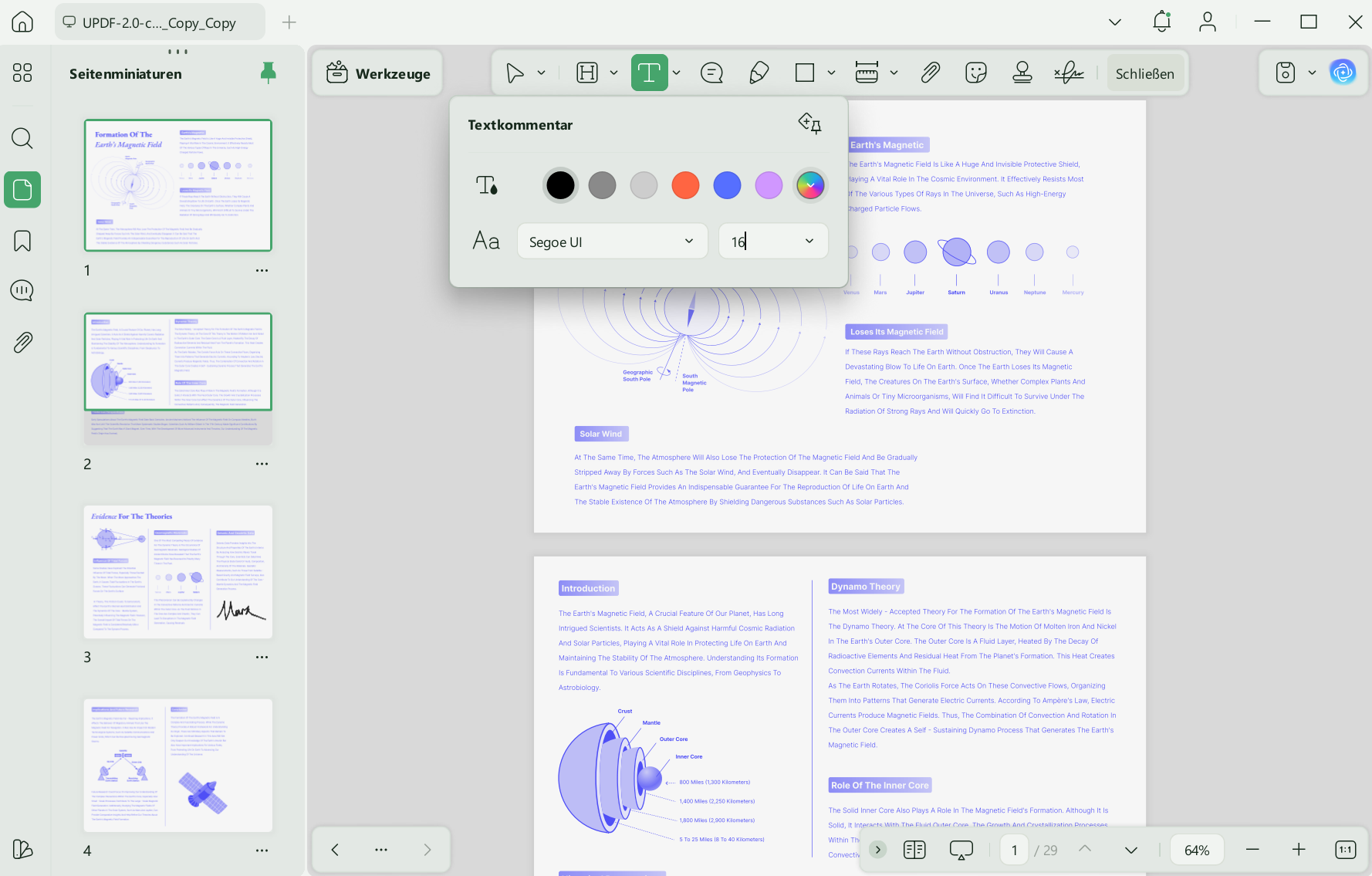Switch to UPDF-2.0-c..._Copy_Copy tab
Image resolution: width=1372 pixels, height=876 pixels.
(x=160, y=22)
